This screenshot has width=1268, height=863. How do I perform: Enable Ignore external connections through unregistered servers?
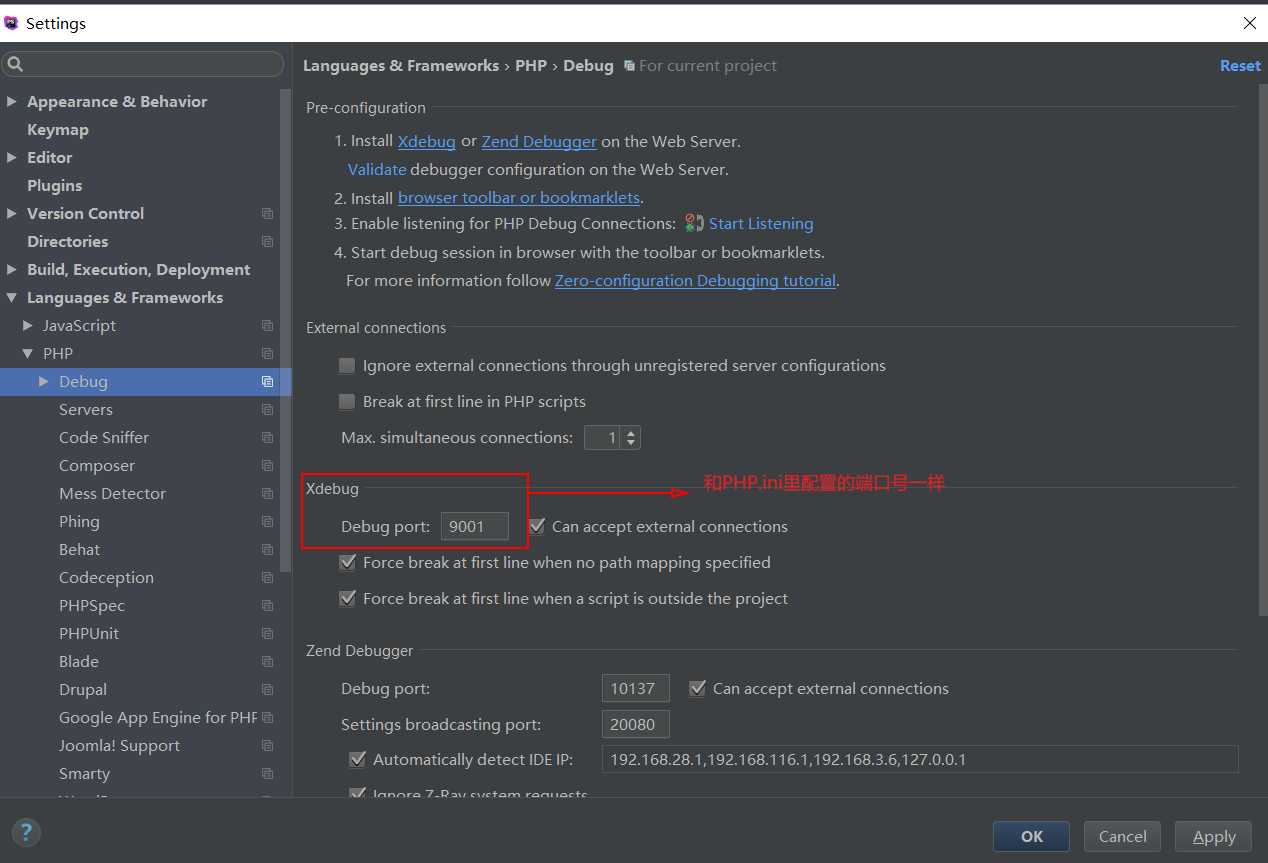(347, 365)
